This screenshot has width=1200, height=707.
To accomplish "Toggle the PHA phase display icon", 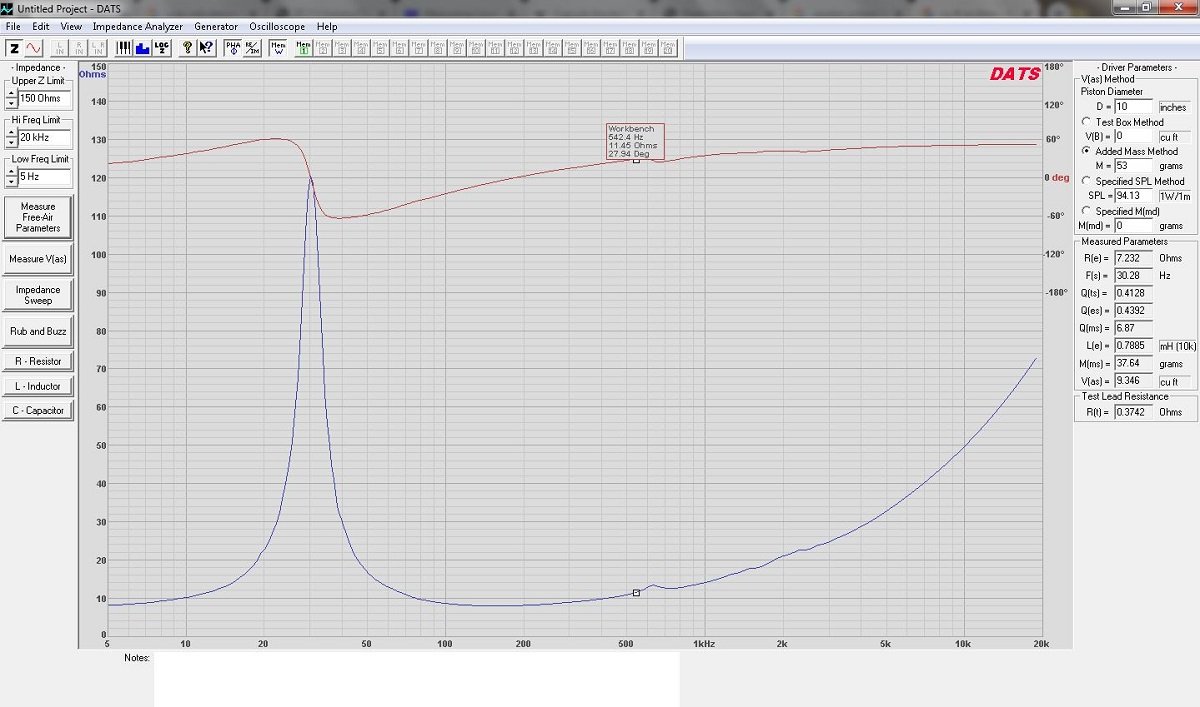I will [x=232, y=47].
